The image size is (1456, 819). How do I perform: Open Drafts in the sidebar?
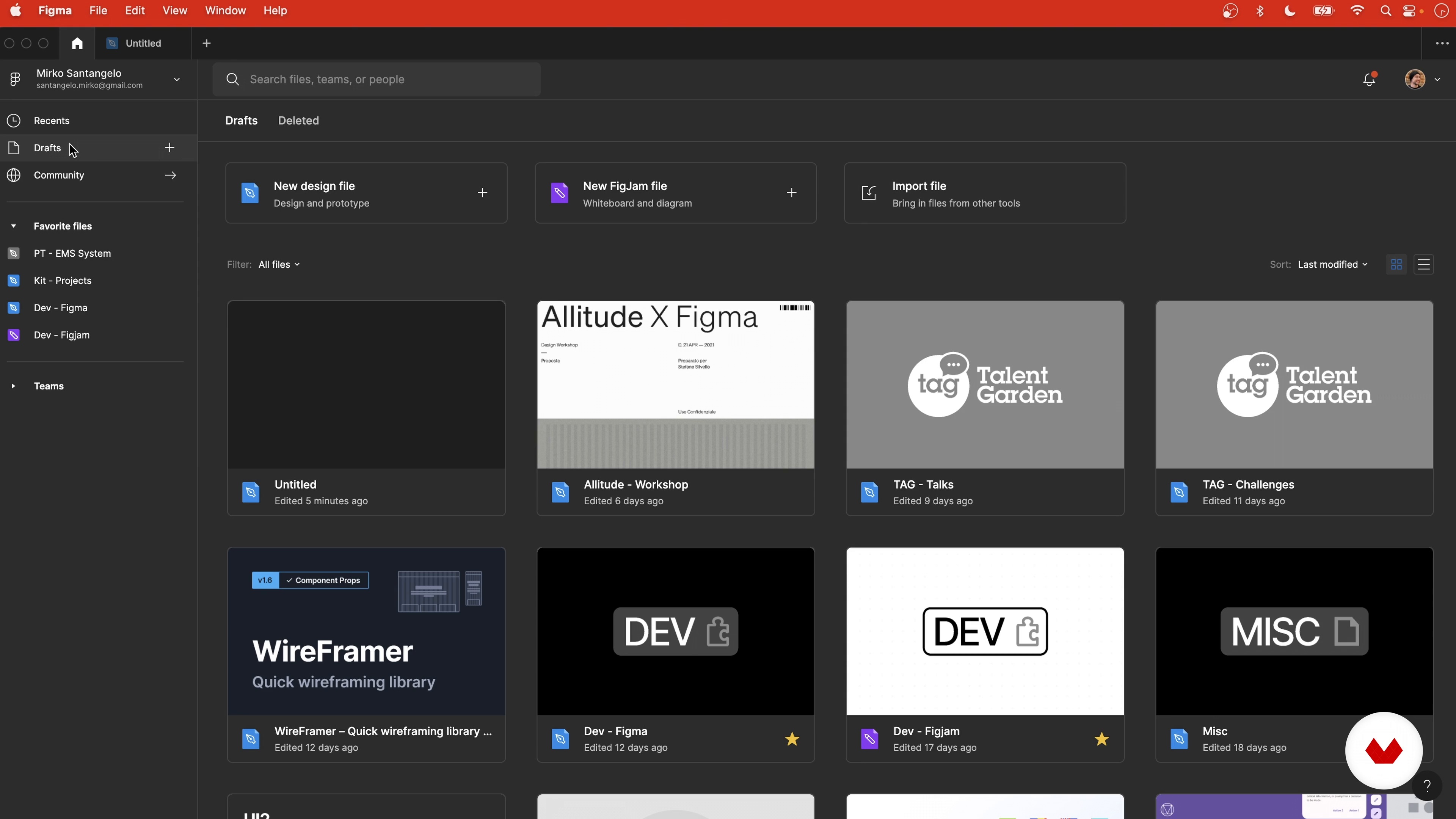(98, 147)
